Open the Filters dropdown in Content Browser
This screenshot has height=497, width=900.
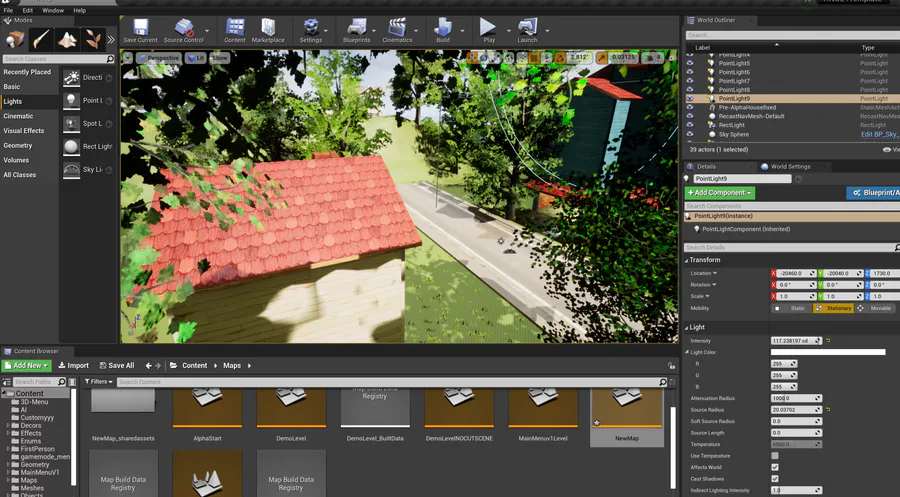(99, 382)
